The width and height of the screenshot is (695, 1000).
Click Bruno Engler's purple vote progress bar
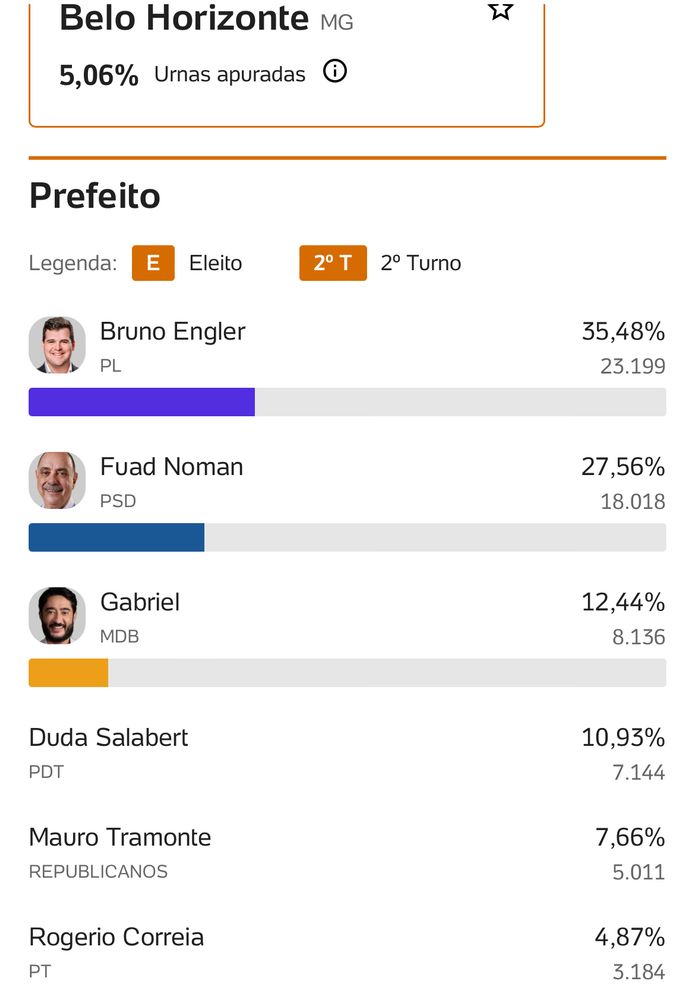point(142,402)
